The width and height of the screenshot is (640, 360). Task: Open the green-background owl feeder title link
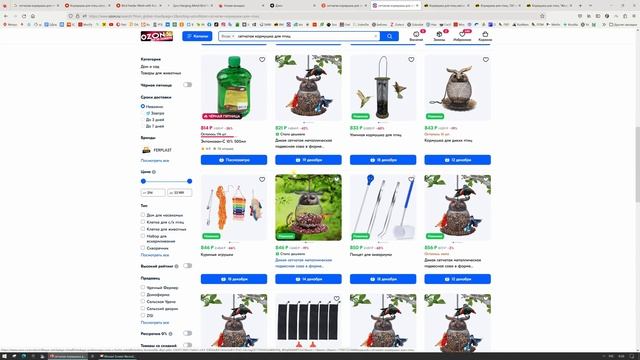(304, 263)
